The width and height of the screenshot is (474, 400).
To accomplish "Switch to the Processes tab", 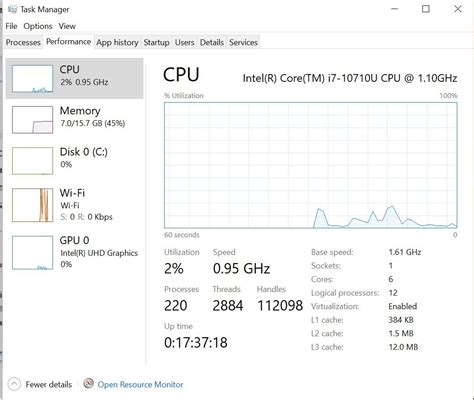I will pos(23,42).
